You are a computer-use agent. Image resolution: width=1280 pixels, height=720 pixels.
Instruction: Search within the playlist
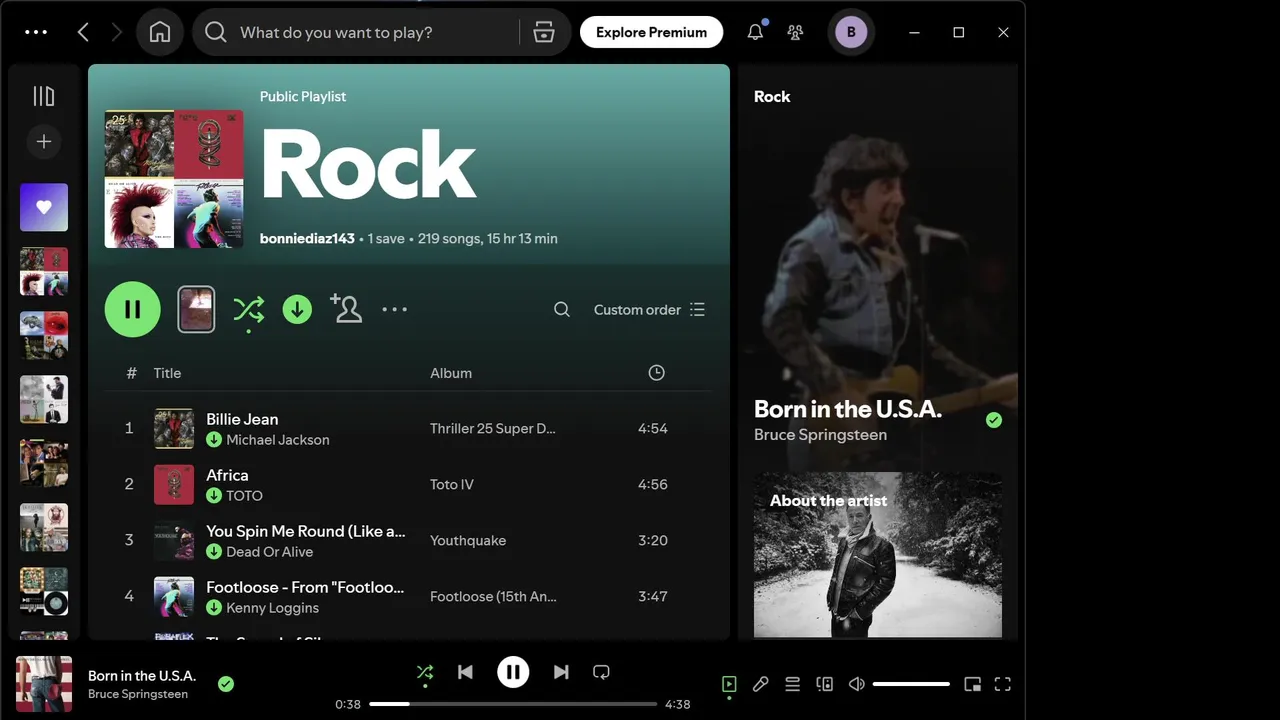tap(562, 310)
